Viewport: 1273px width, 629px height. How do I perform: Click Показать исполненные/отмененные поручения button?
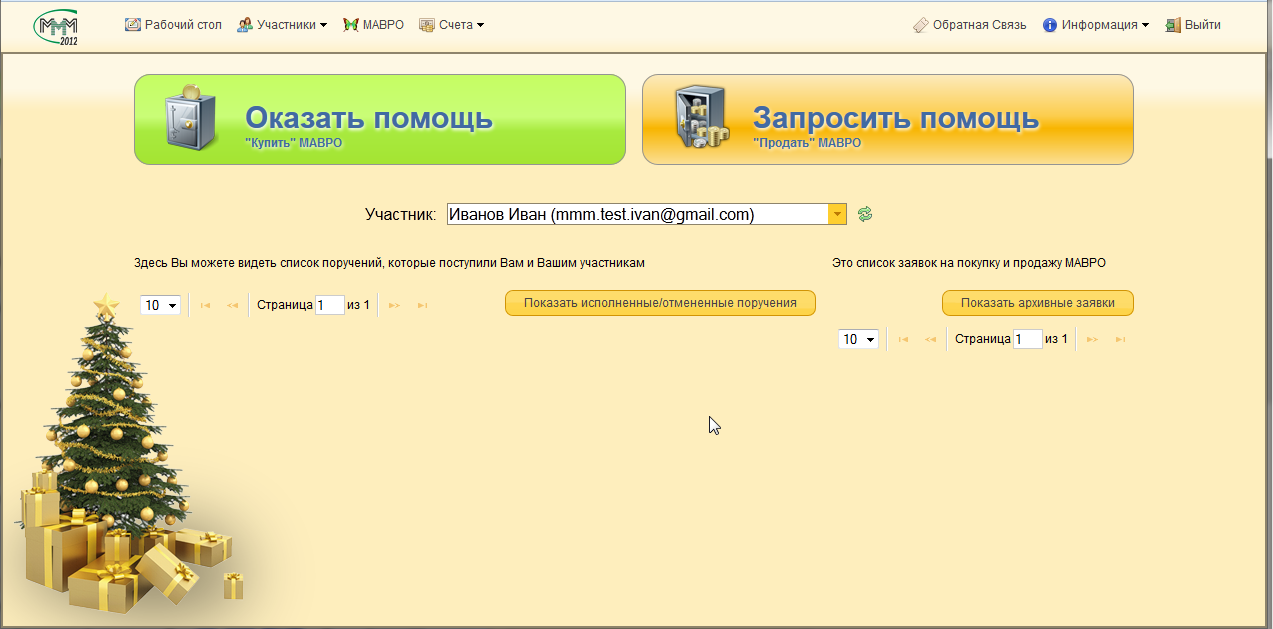pos(660,303)
